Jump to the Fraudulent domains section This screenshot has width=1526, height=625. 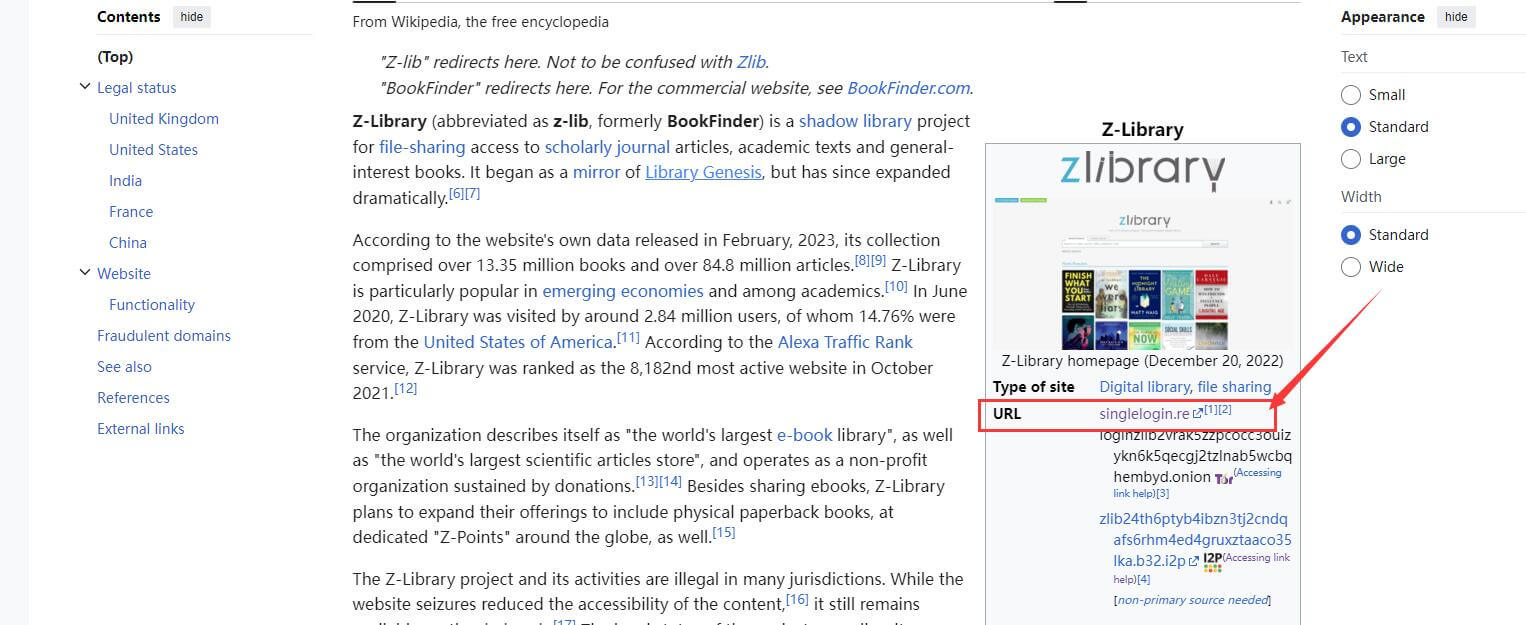(164, 336)
